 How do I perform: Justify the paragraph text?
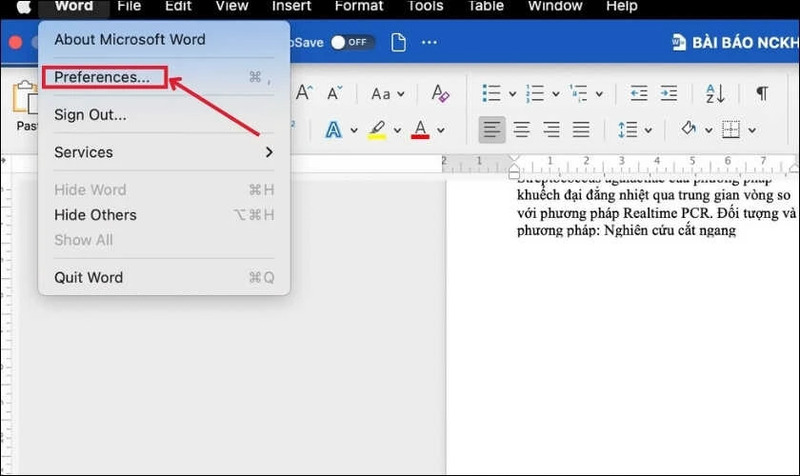[581, 129]
